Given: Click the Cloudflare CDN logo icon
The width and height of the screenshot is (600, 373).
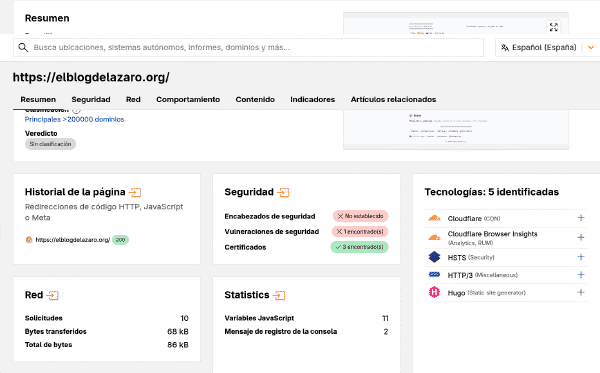Looking at the screenshot, I should point(434,218).
